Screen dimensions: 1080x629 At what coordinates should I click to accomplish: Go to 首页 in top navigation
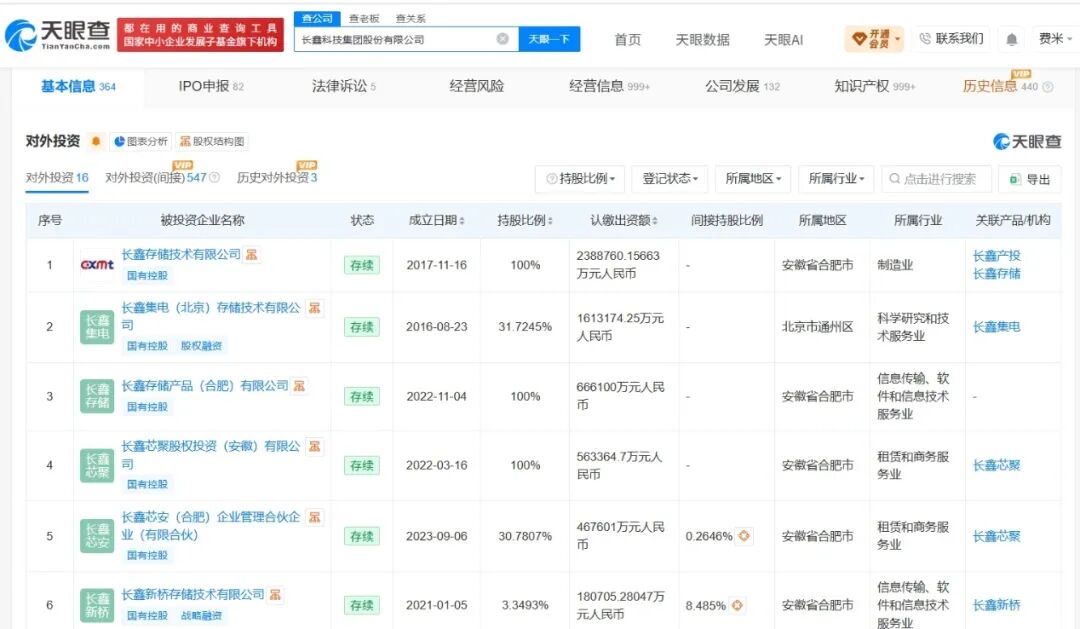(627, 40)
